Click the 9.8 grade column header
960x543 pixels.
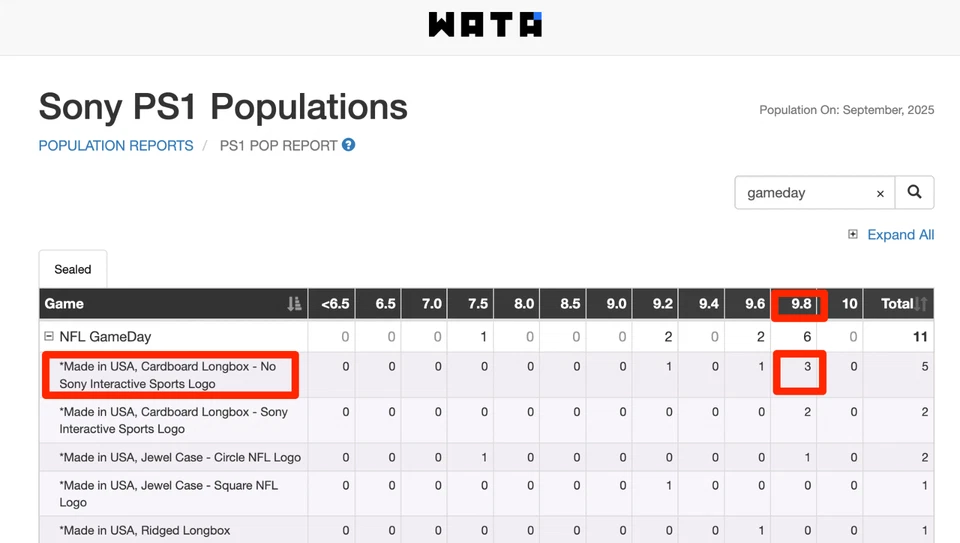pyautogui.click(x=801, y=304)
